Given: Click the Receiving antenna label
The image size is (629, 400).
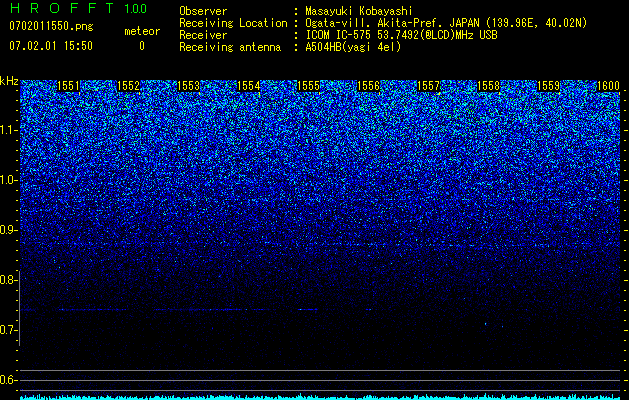Looking at the screenshot, I should [x=230, y=47].
